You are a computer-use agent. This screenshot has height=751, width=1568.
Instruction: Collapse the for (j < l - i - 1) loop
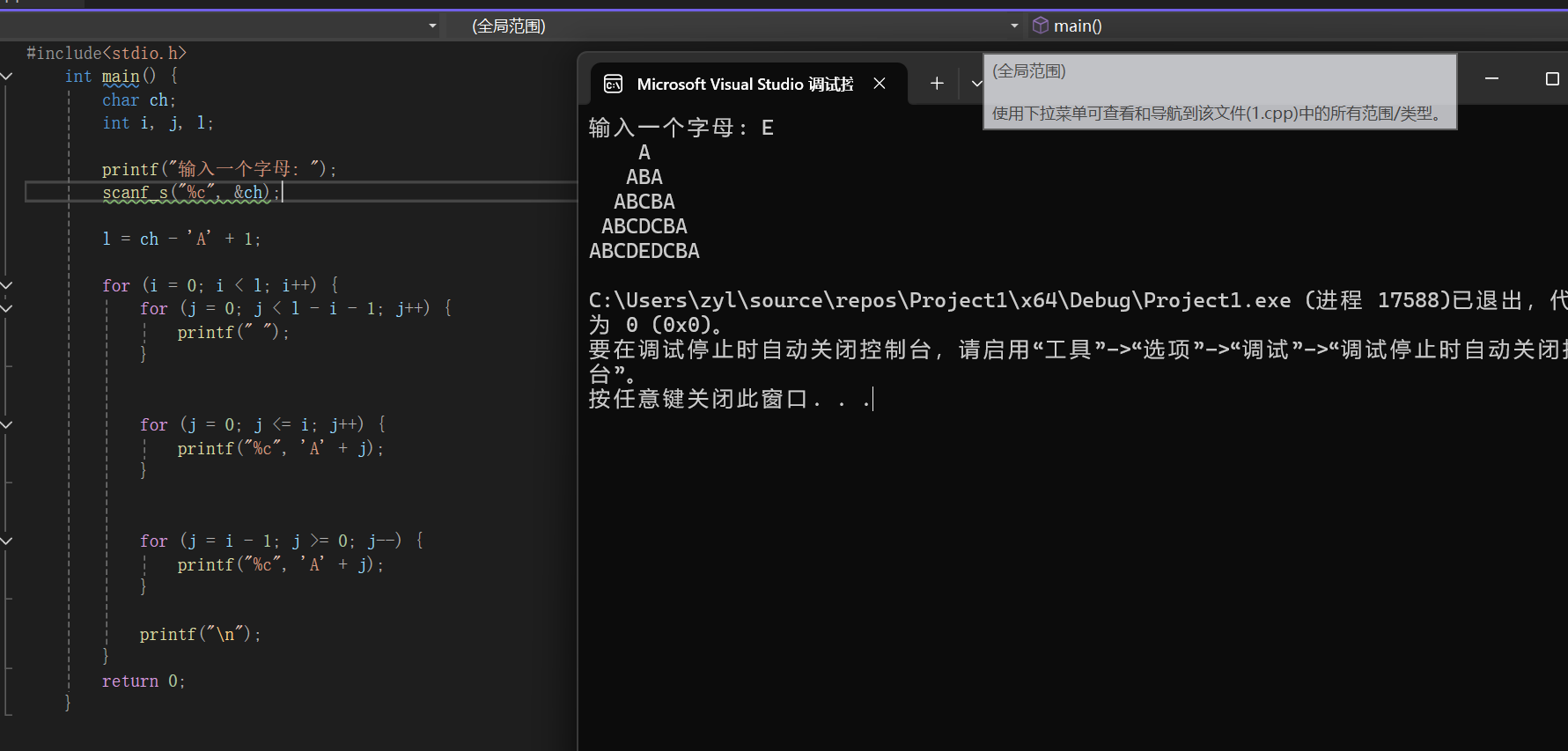click(6, 308)
